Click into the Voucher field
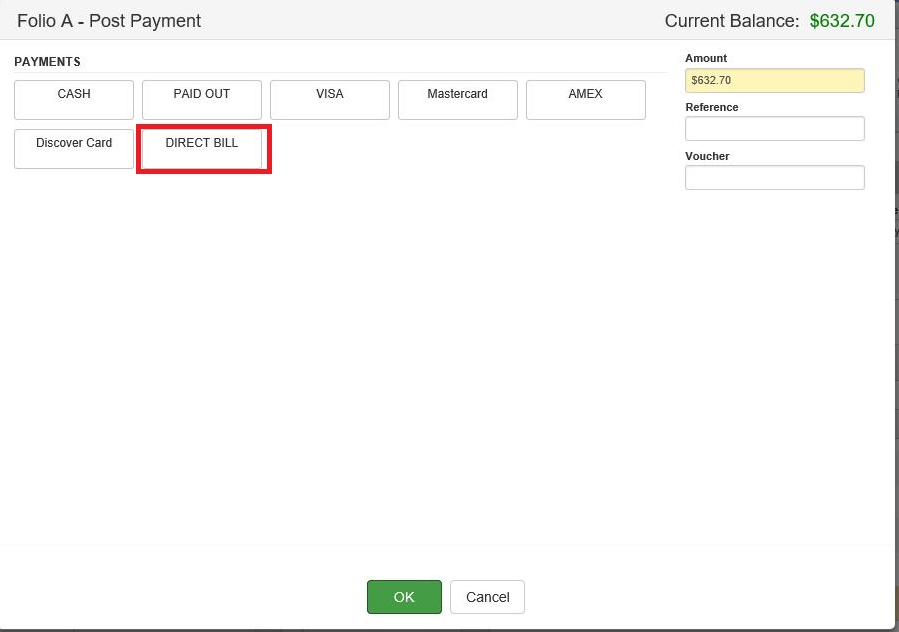This screenshot has height=632, width=899. [x=774, y=177]
